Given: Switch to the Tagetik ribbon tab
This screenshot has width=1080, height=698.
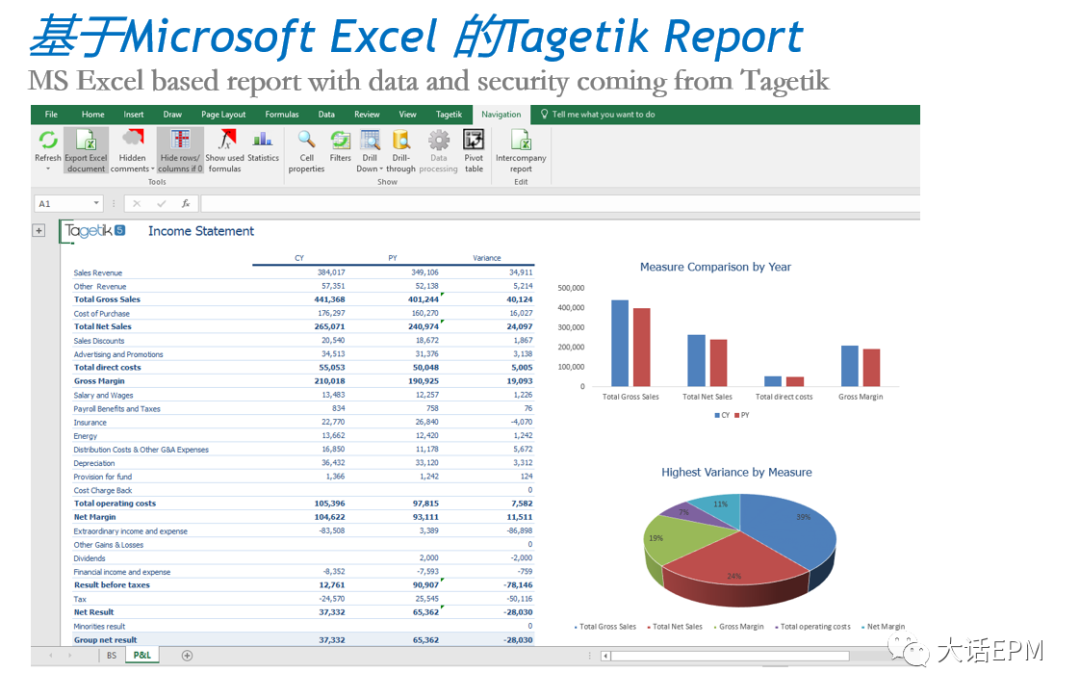Looking at the screenshot, I should coord(448,114).
